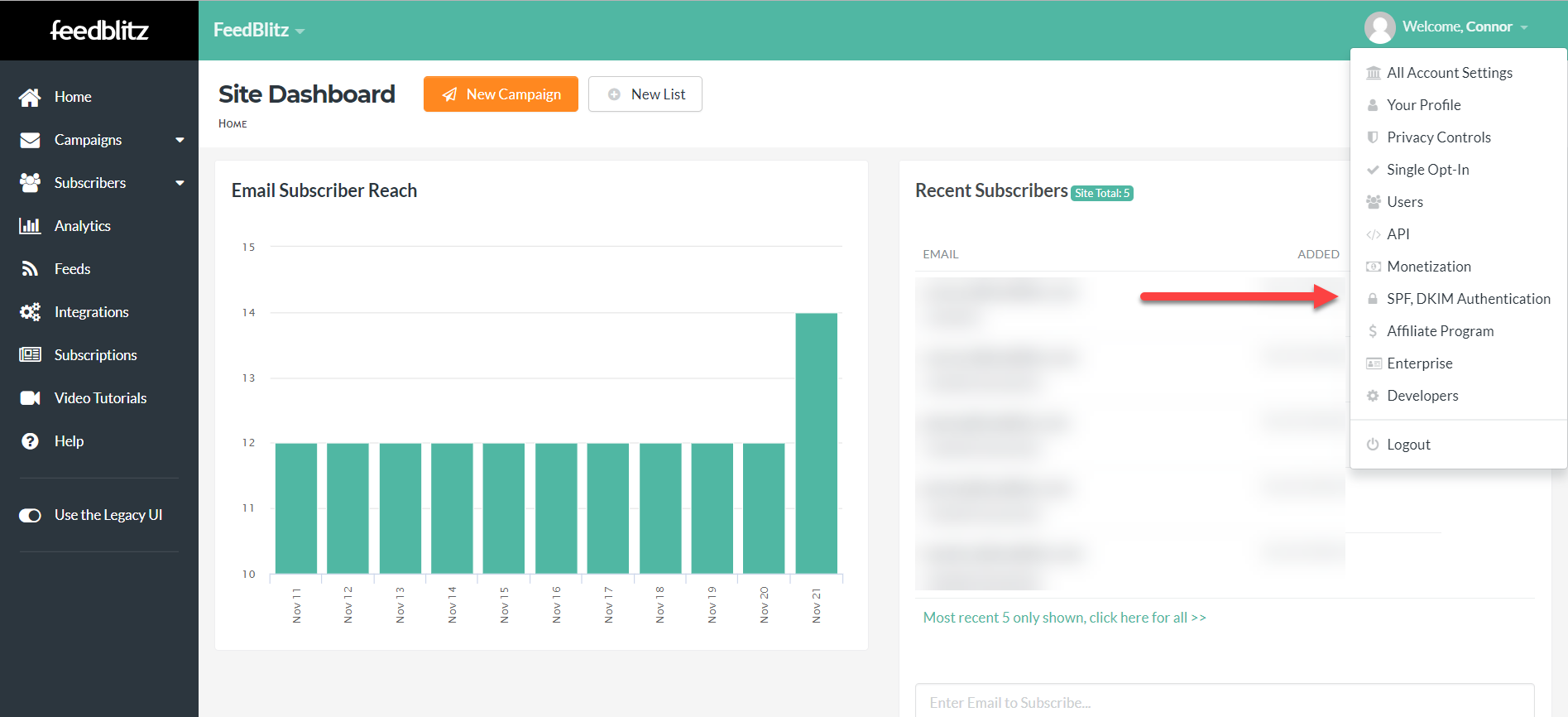The width and height of the screenshot is (1568, 717).
Task: Click the API code brackets icon
Action: [x=1373, y=234]
